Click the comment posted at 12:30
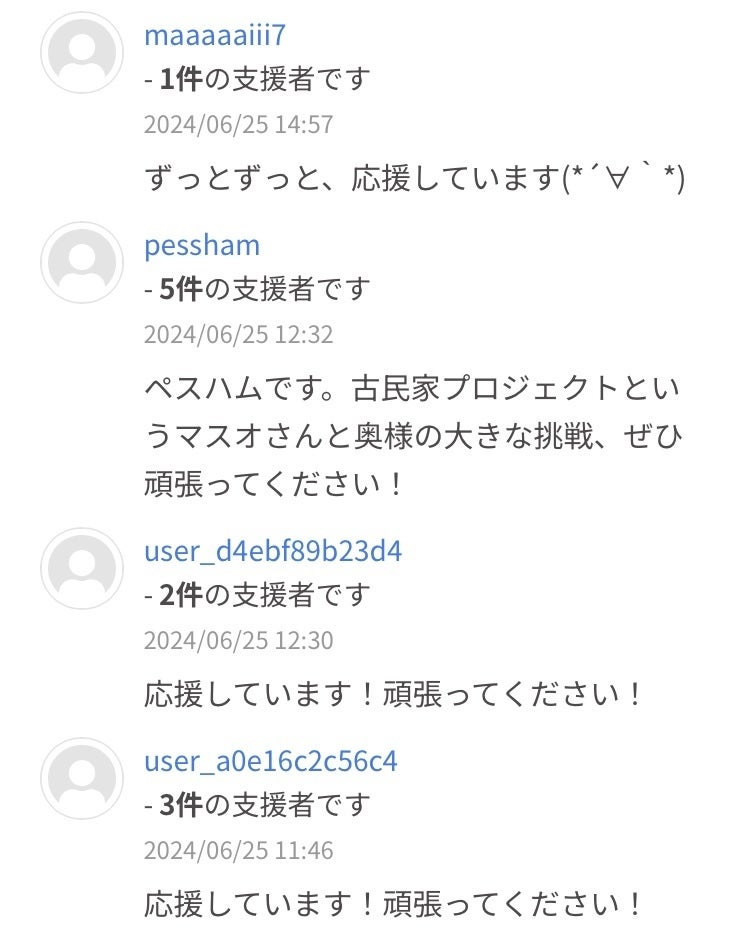The height and width of the screenshot is (934, 750). click(394, 694)
